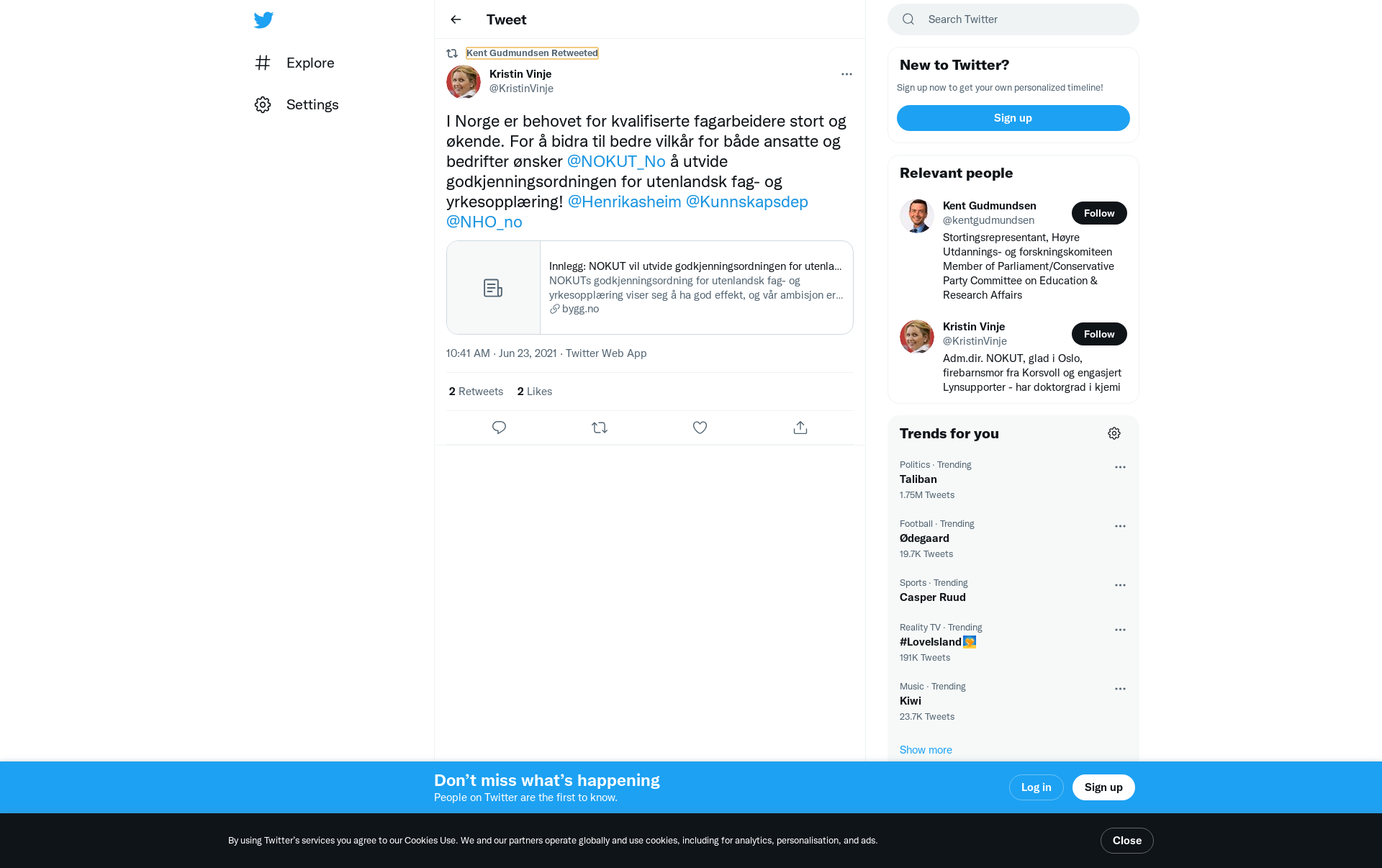The height and width of the screenshot is (868, 1382).
Task: Click the Twitter bird logo
Action: [263, 20]
